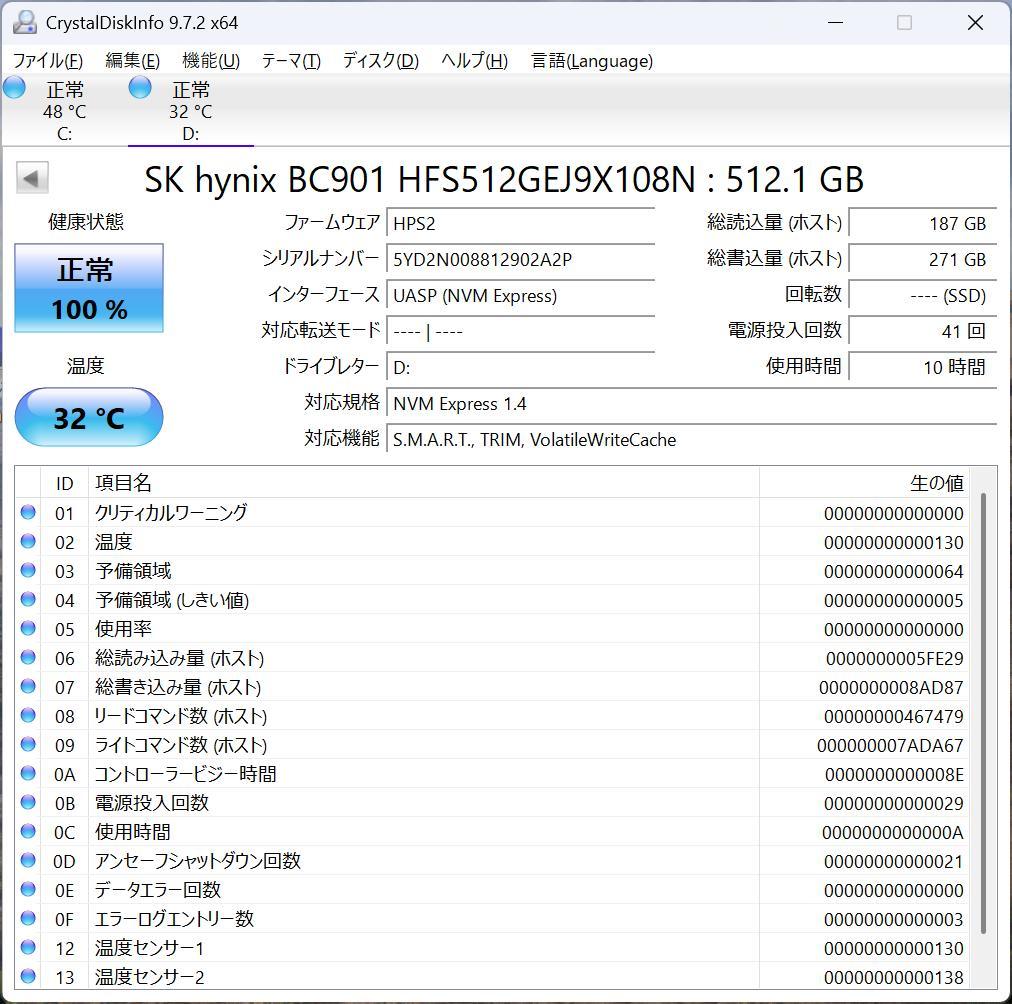Viewport: 1012px width, 1004px height.
Task: Click raw value 0000000000138
Action: [x=894, y=978]
